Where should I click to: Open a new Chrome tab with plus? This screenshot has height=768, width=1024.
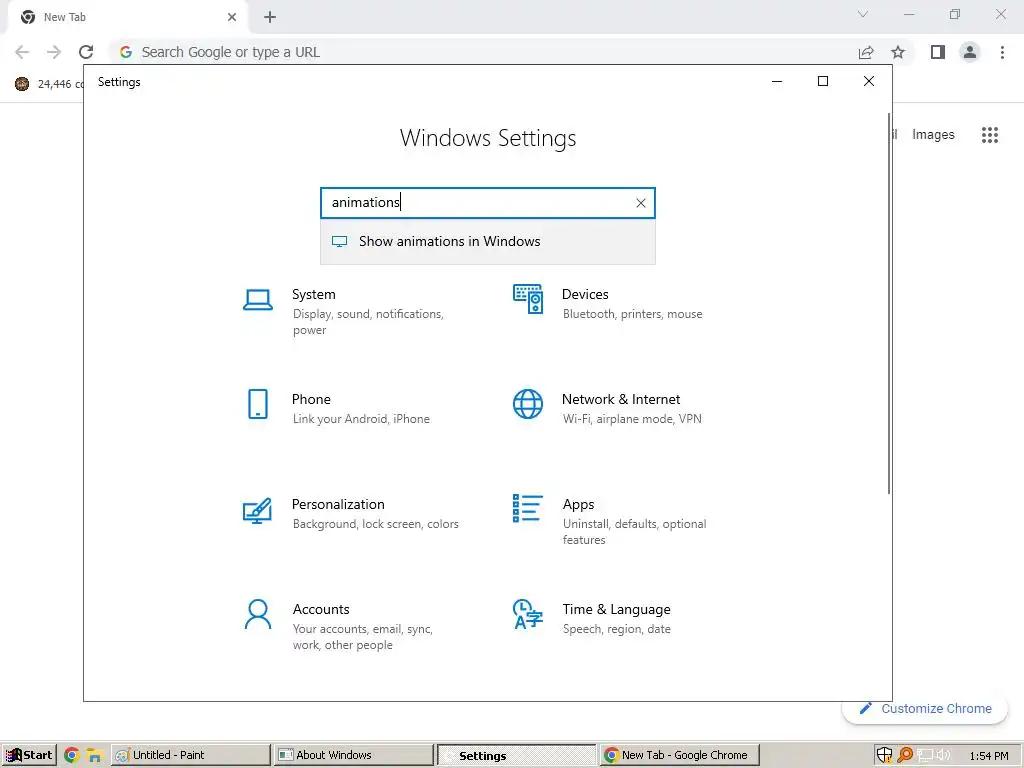click(x=270, y=17)
